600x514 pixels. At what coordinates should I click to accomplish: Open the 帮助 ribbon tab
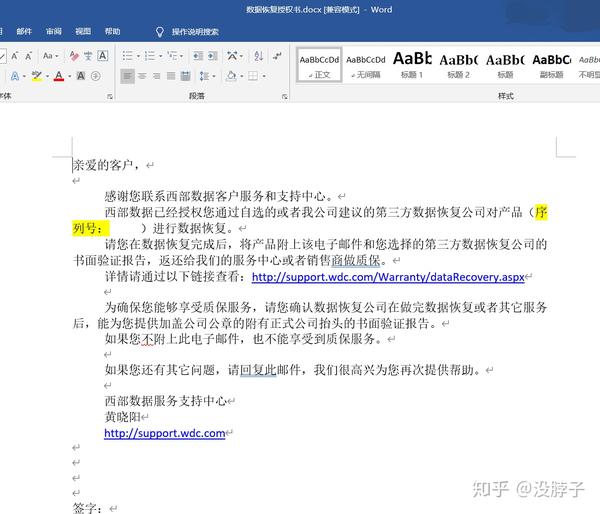point(112,31)
